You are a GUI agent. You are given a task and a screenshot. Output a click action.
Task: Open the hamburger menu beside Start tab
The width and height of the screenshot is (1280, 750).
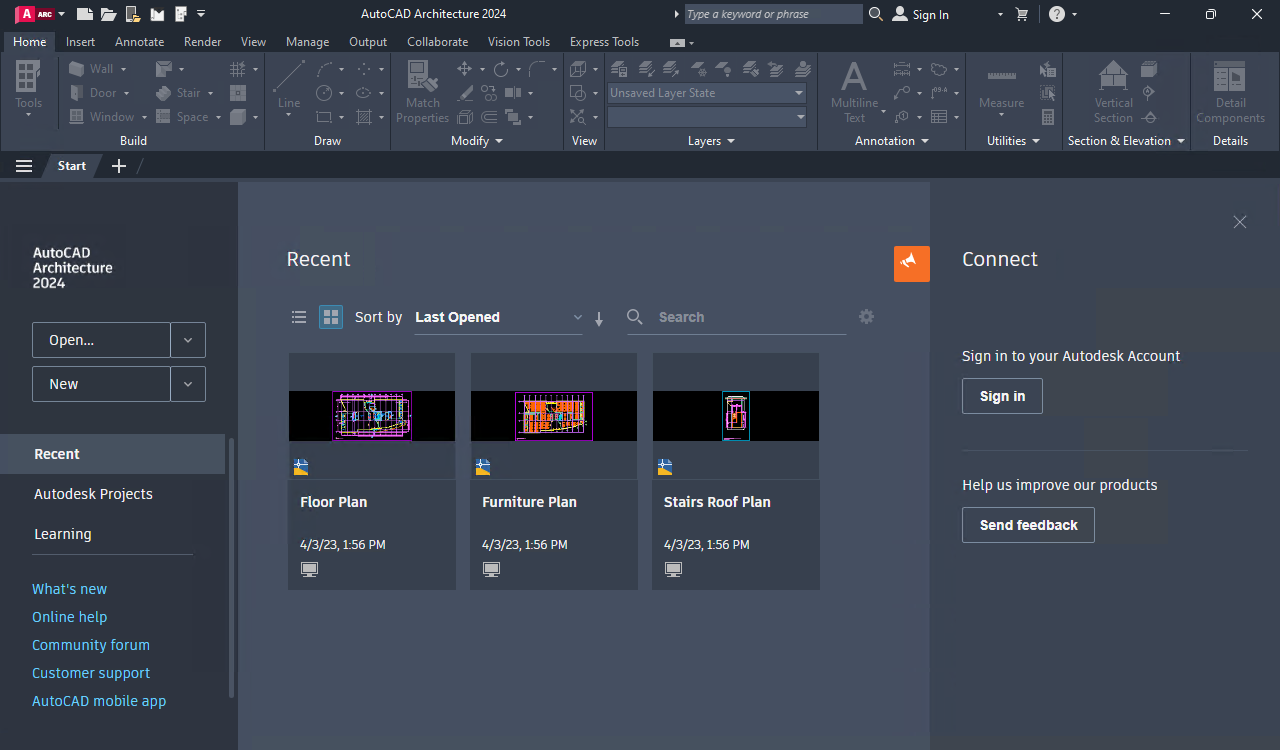24,166
